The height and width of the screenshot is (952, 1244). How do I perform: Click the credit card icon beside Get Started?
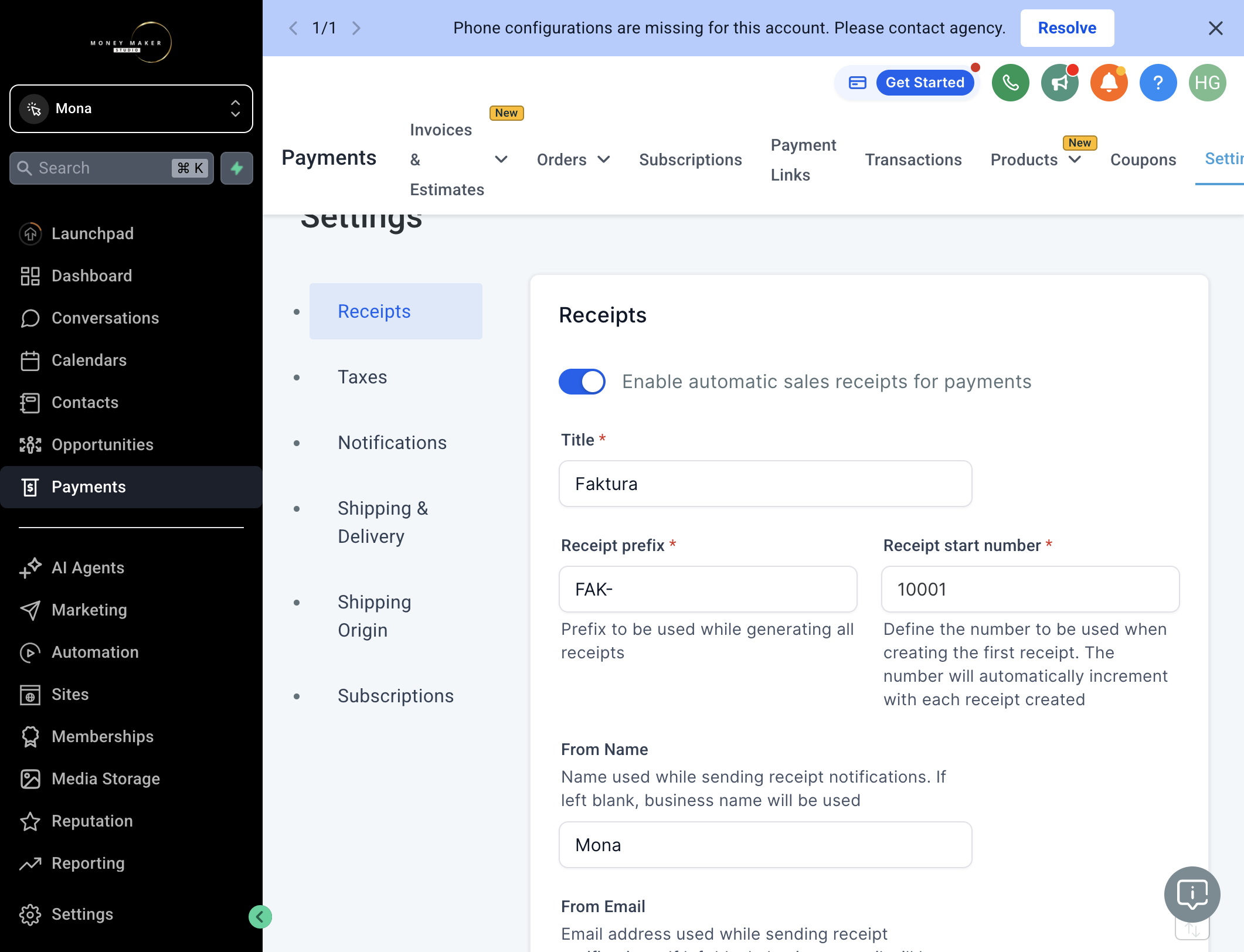[x=857, y=83]
